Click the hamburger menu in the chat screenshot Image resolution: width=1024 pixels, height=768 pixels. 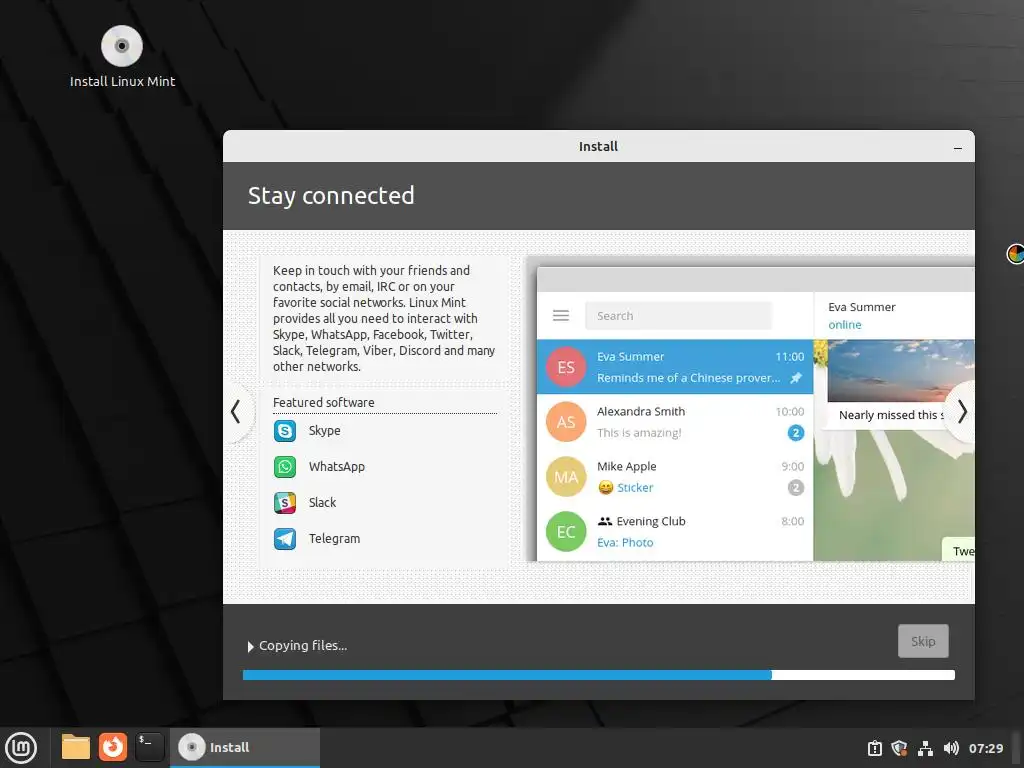[x=561, y=316]
